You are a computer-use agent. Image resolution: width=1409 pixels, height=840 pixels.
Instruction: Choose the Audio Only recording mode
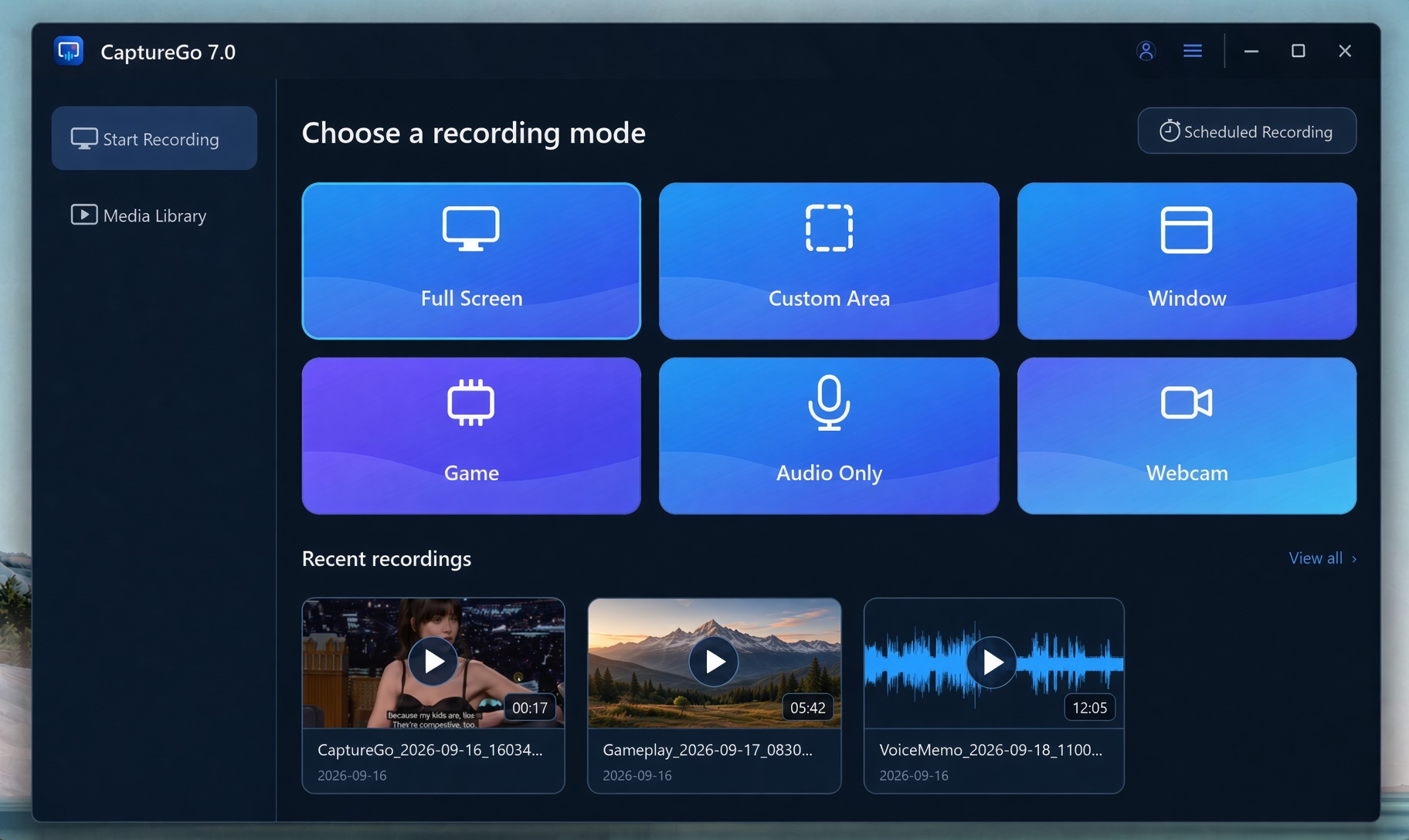click(829, 435)
